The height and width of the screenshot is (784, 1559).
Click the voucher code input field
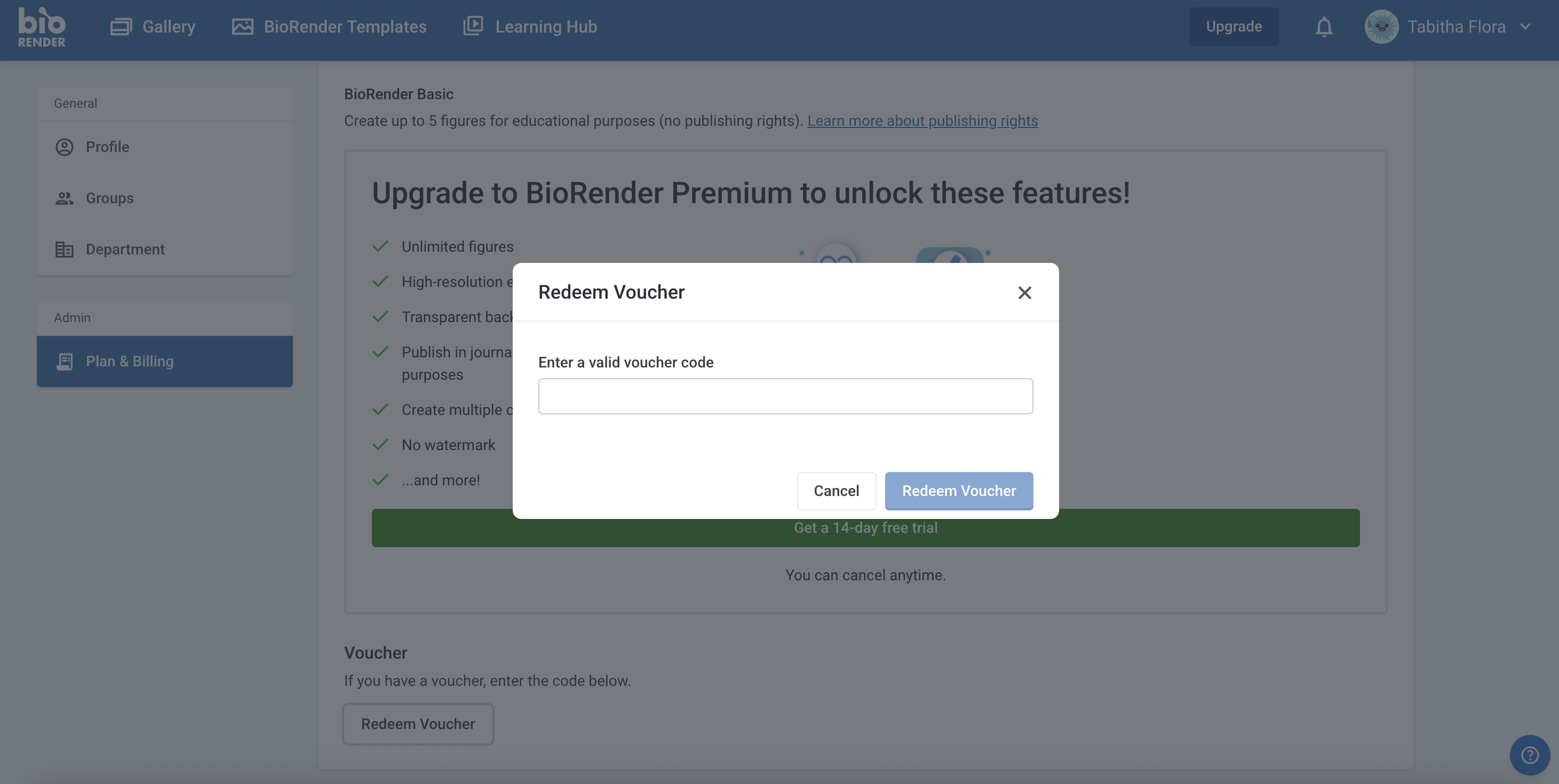[x=785, y=396]
